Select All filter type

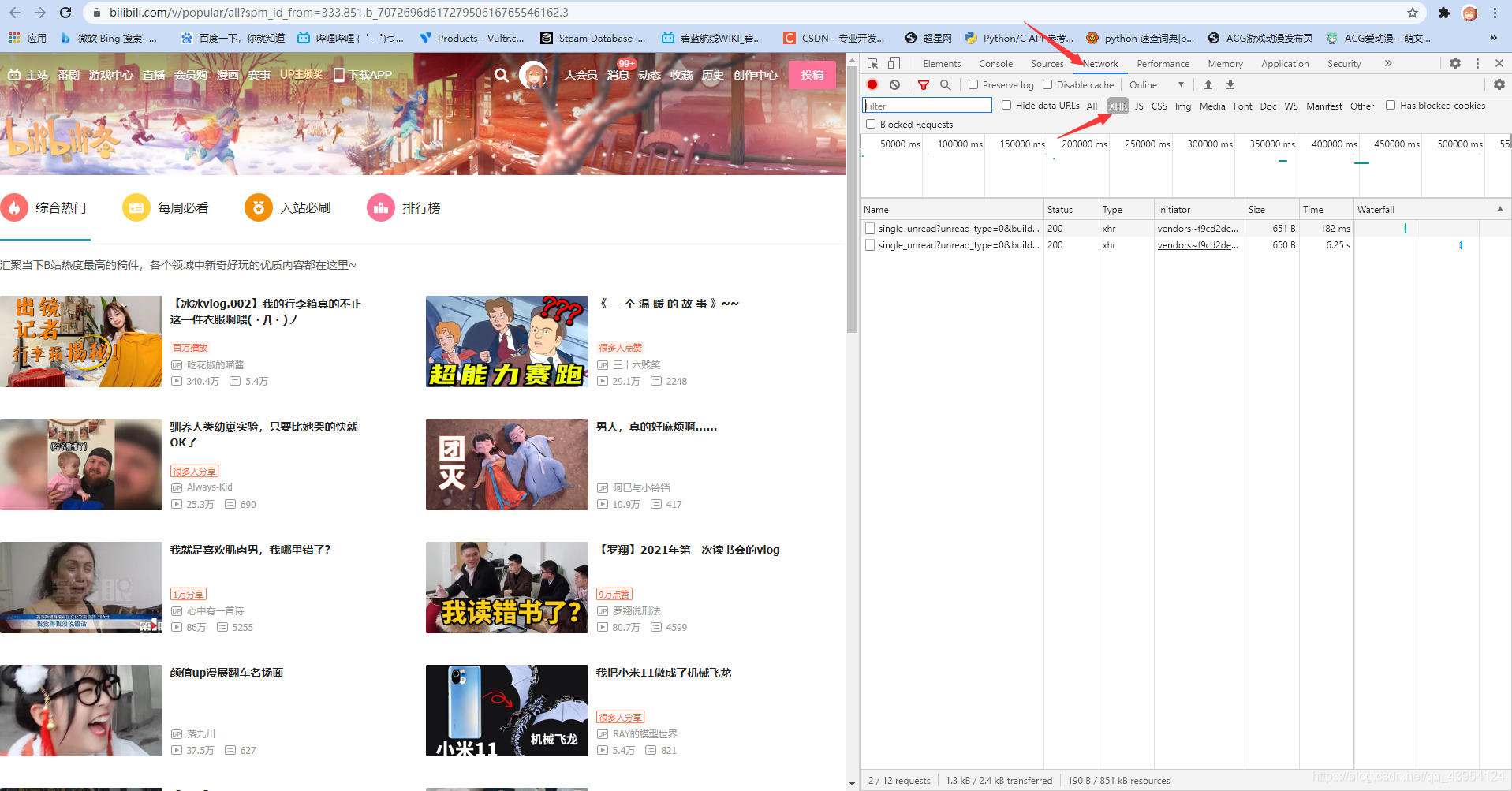(x=1092, y=106)
